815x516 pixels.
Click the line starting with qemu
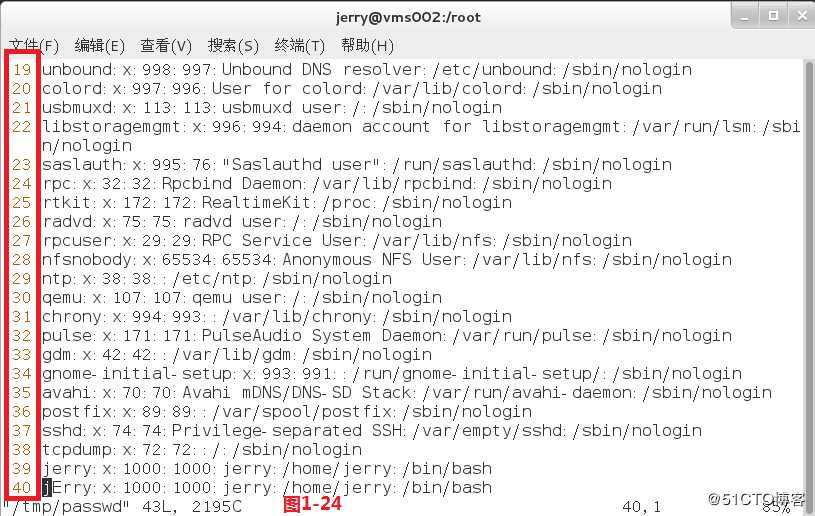[x=242, y=297]
